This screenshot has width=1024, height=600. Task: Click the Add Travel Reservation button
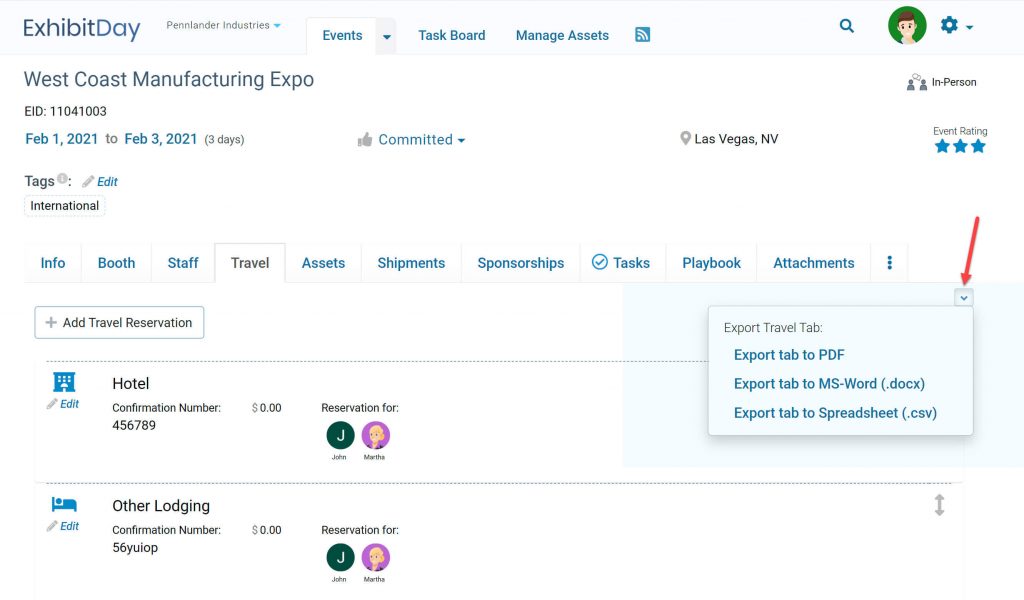pos(118,322)
